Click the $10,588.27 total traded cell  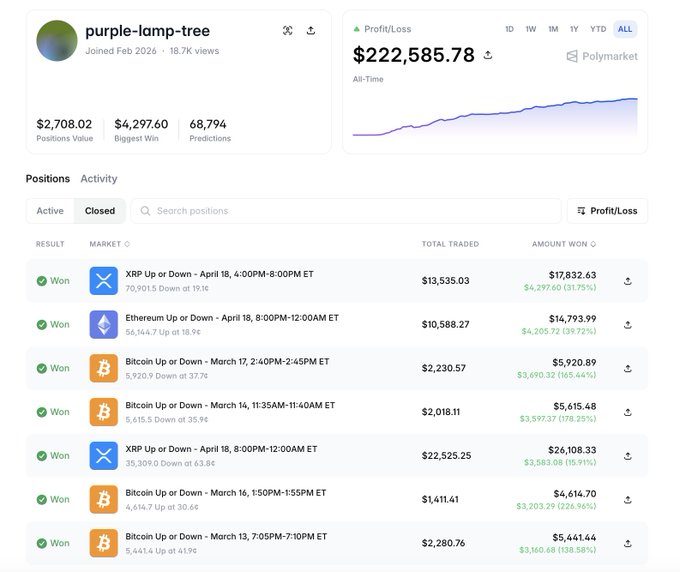pyautogui.click(x=445, y=324)
